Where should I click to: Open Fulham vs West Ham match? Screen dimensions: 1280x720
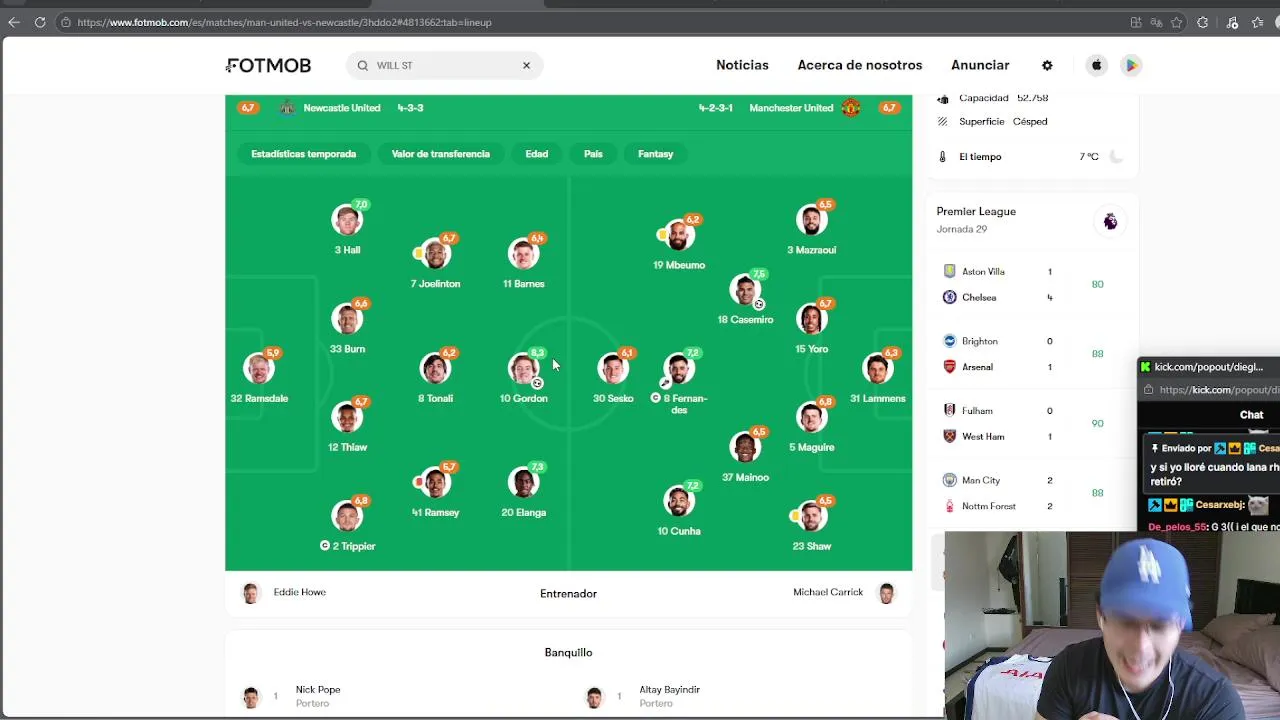(1032, 424)
